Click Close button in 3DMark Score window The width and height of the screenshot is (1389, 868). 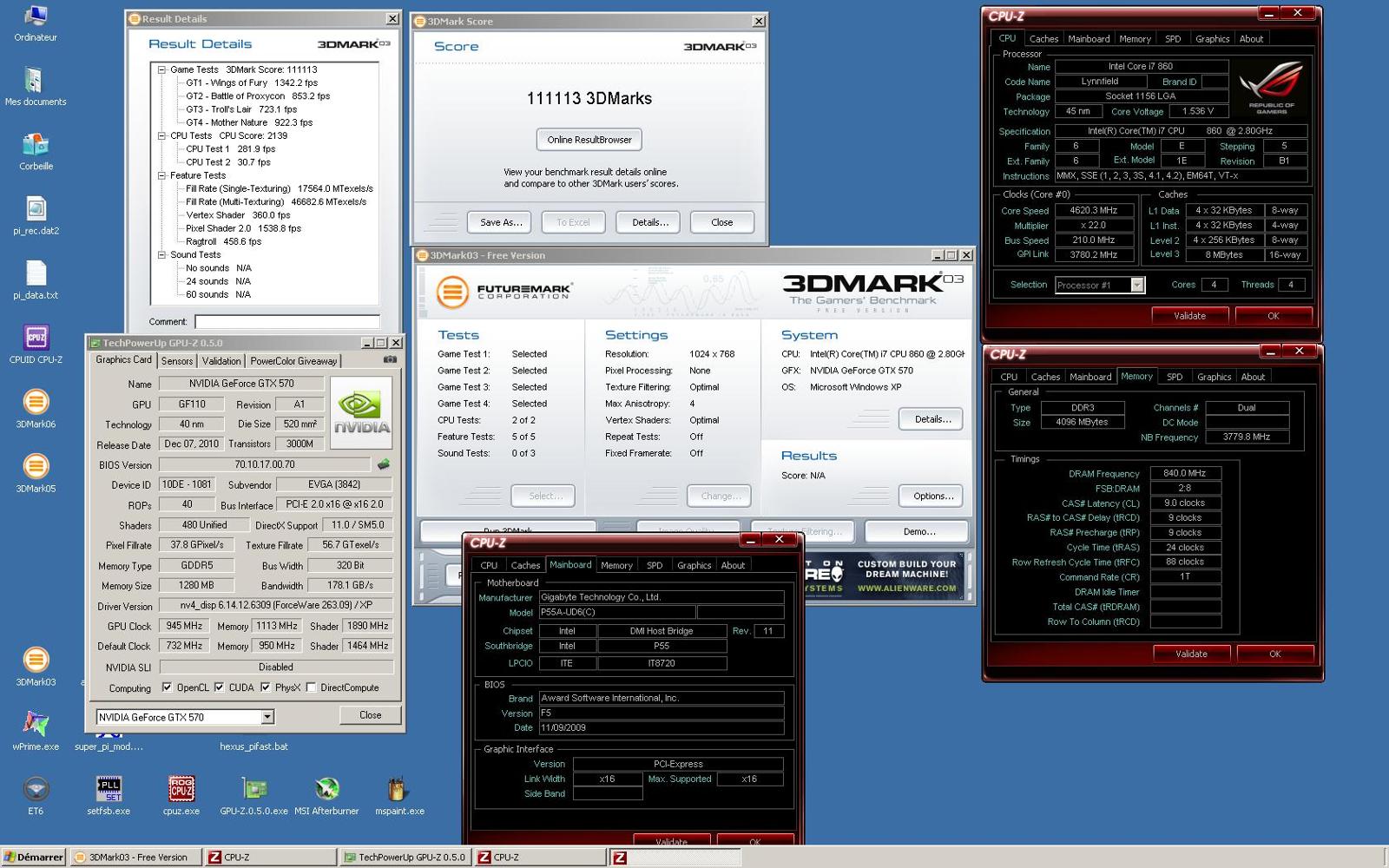[x=721, y=222]
